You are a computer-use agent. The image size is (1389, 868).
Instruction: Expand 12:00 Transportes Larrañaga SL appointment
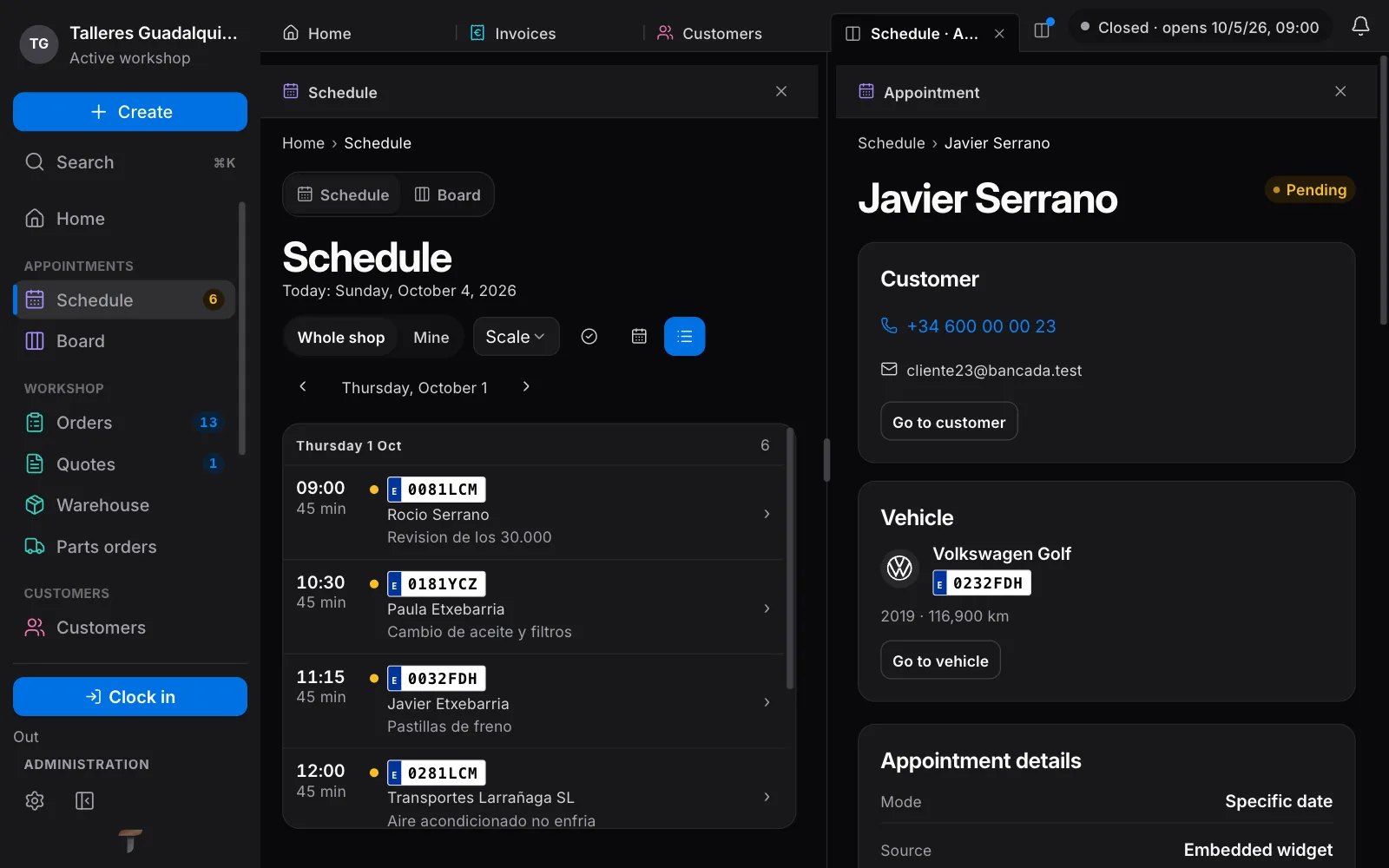[x=534, y=788]
